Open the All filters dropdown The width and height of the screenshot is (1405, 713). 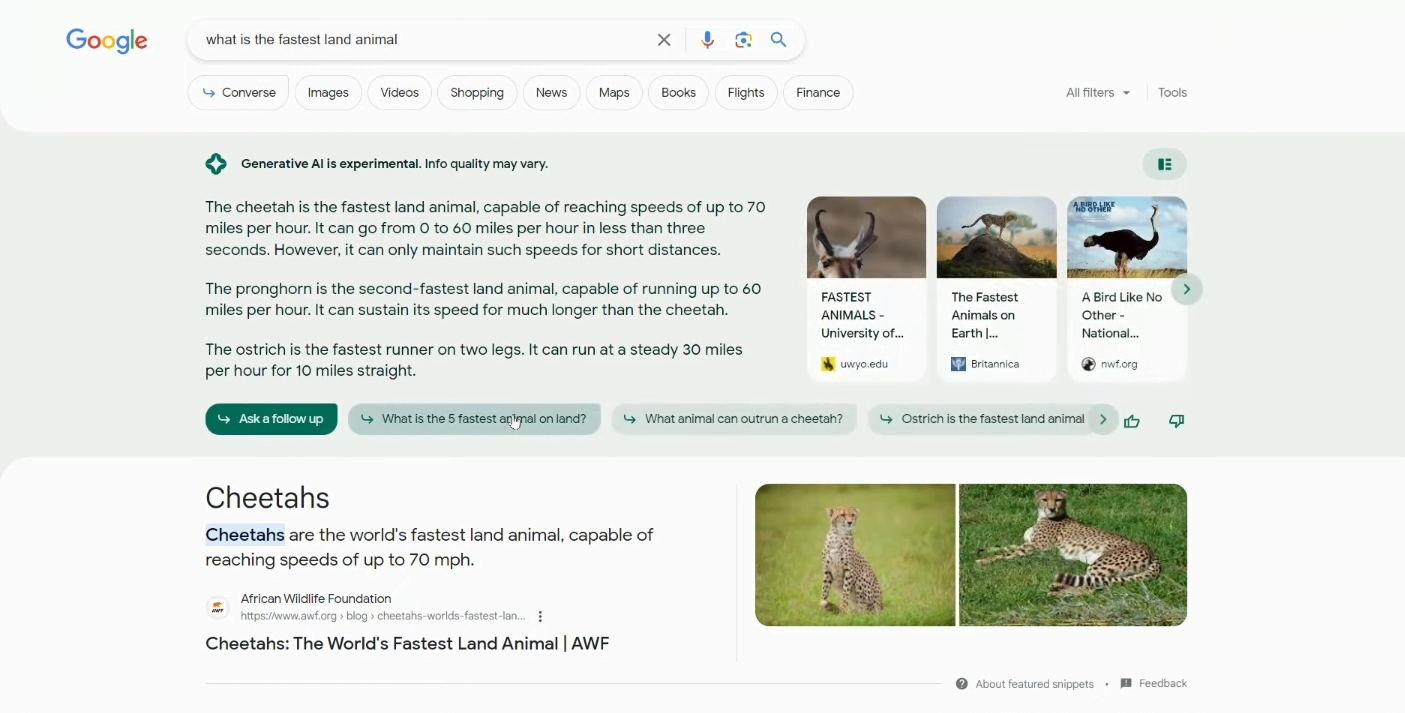pos(1097,92)
